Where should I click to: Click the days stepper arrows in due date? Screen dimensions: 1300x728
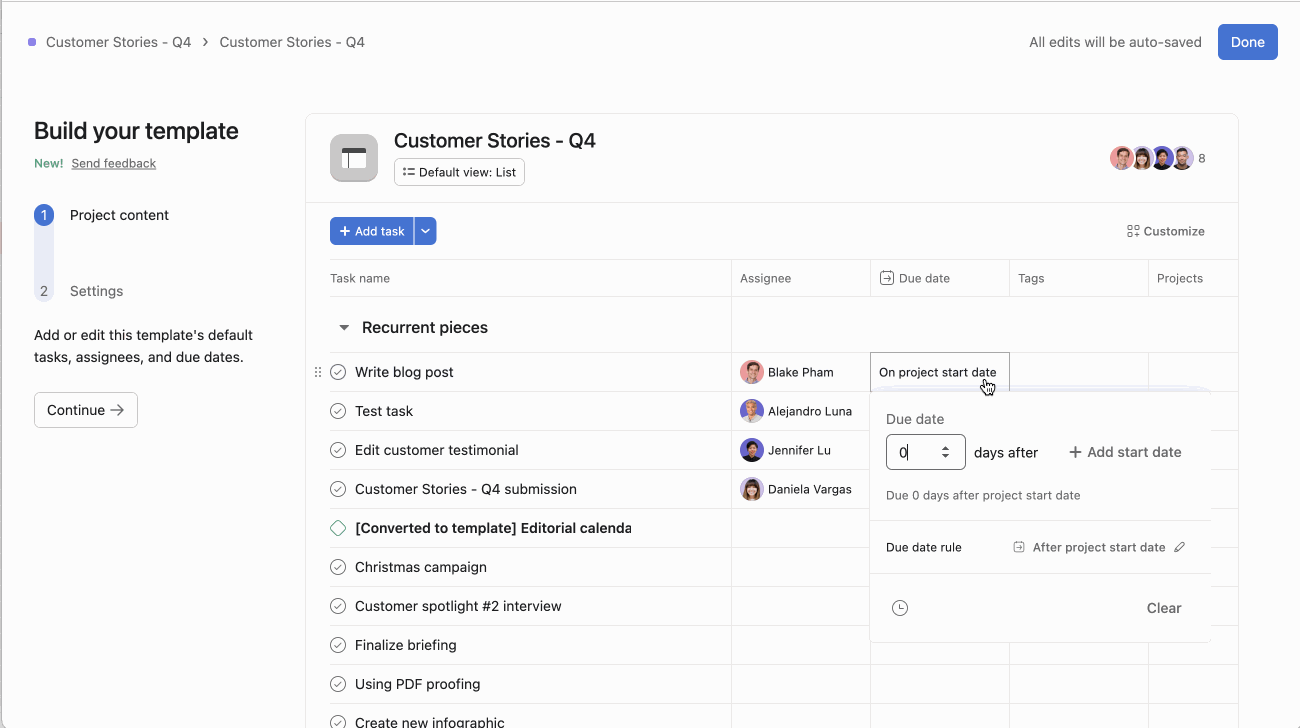point(946,452)
